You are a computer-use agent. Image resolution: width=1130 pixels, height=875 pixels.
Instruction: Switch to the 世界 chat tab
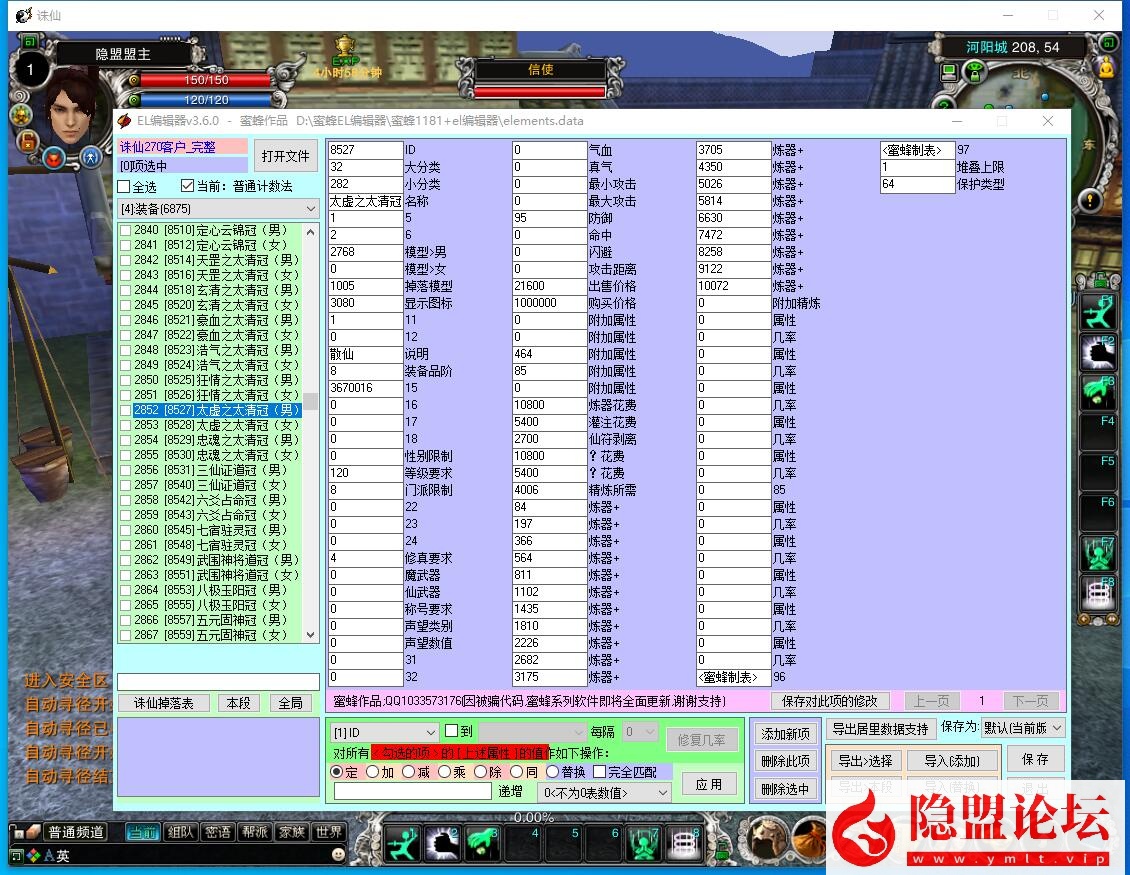pos(328,830)
